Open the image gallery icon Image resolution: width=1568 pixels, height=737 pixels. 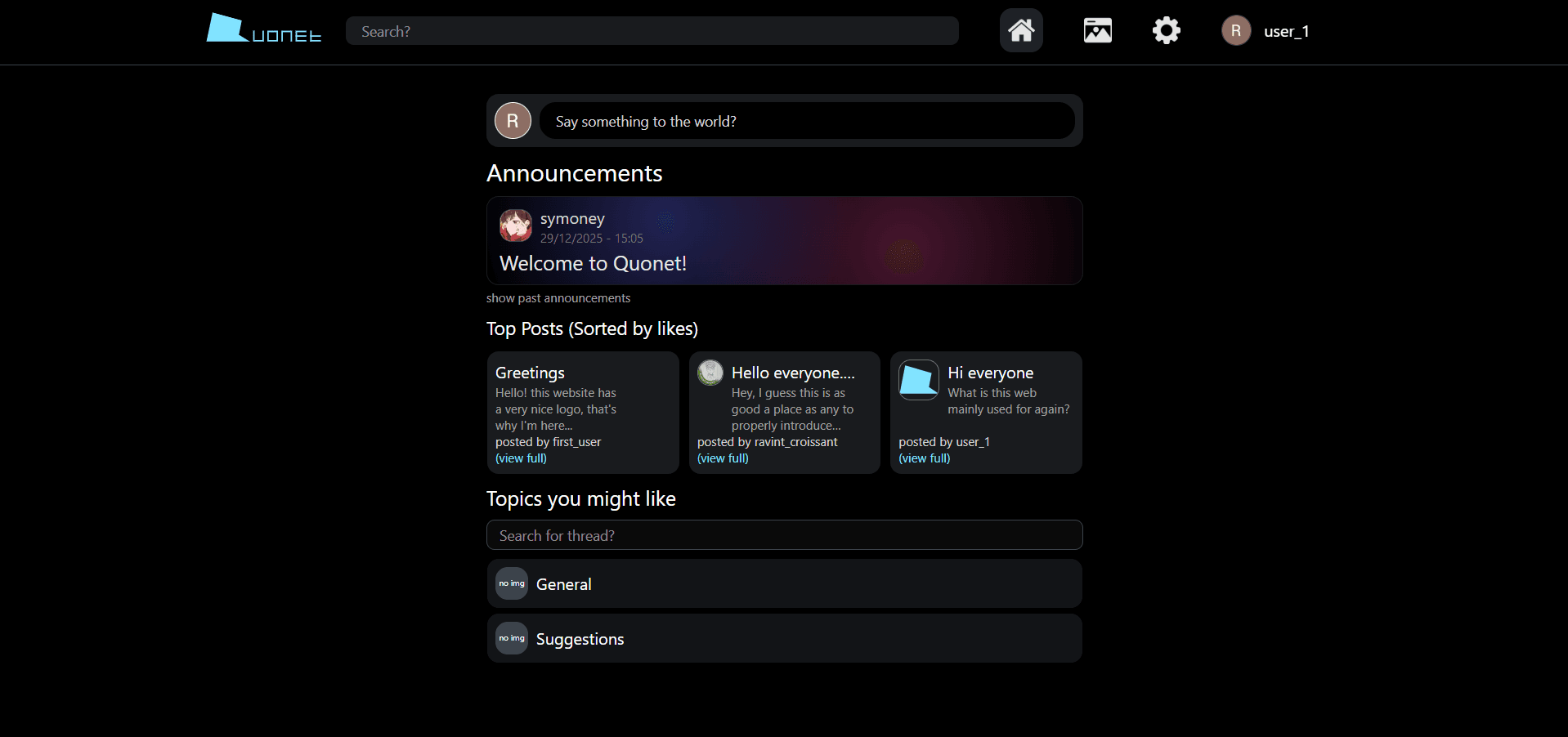[1097, 31]
